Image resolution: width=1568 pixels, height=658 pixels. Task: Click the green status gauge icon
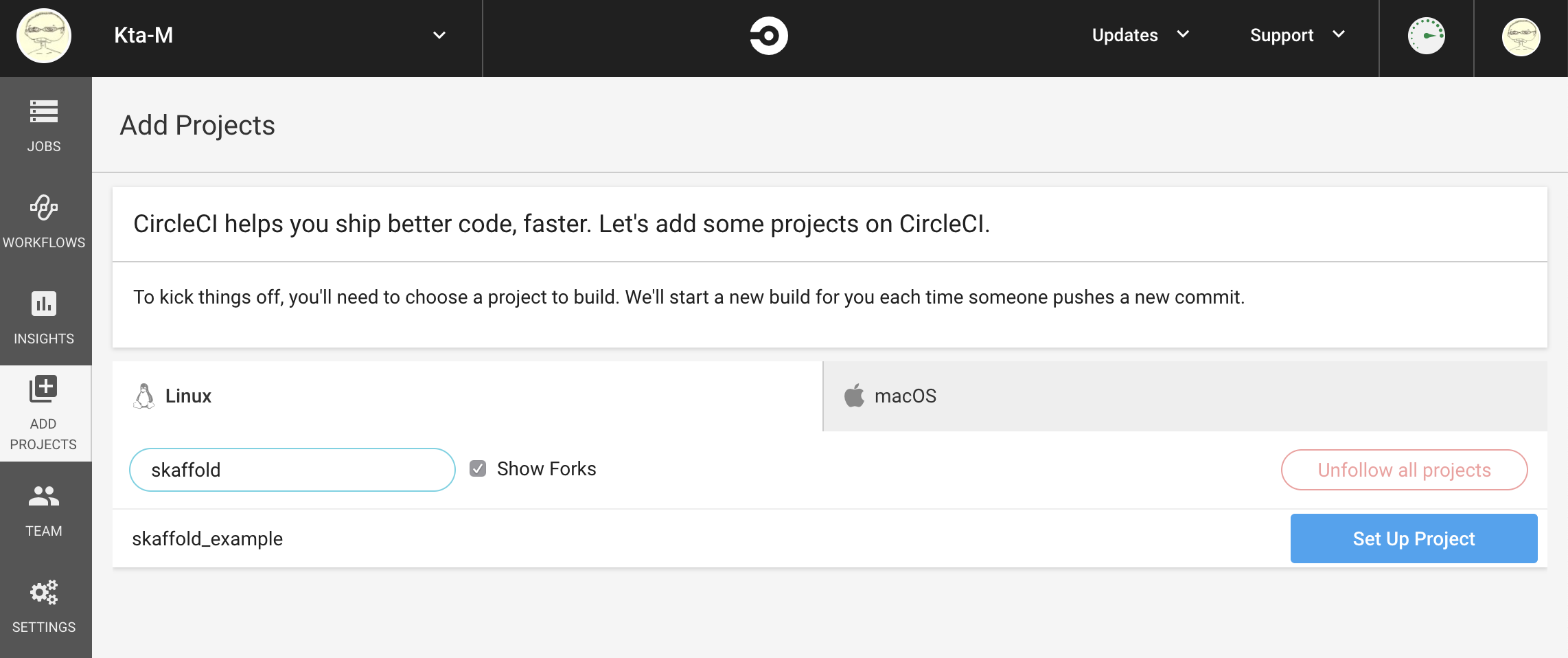point(1426,36)
